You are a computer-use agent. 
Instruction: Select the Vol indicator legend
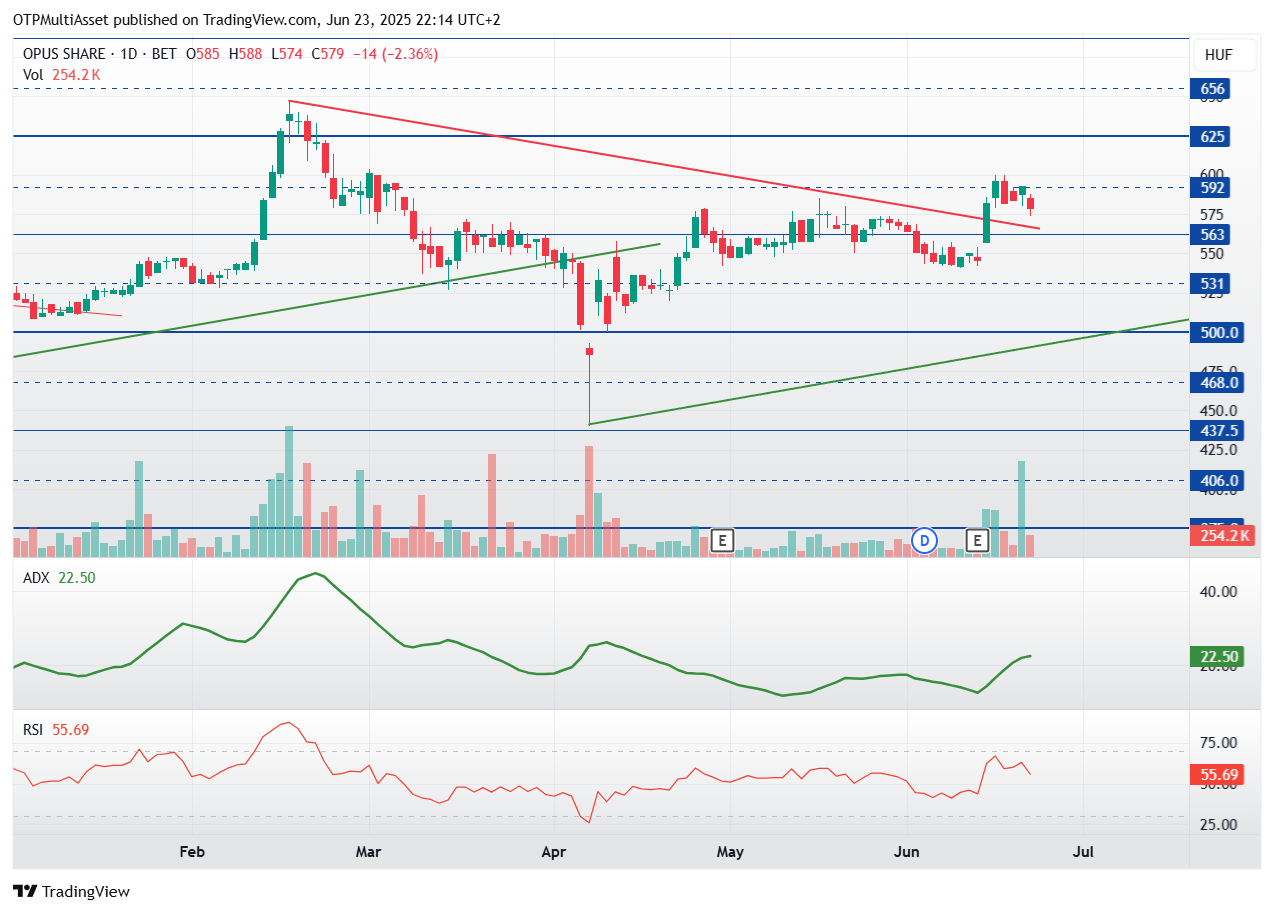coord(33,74)
